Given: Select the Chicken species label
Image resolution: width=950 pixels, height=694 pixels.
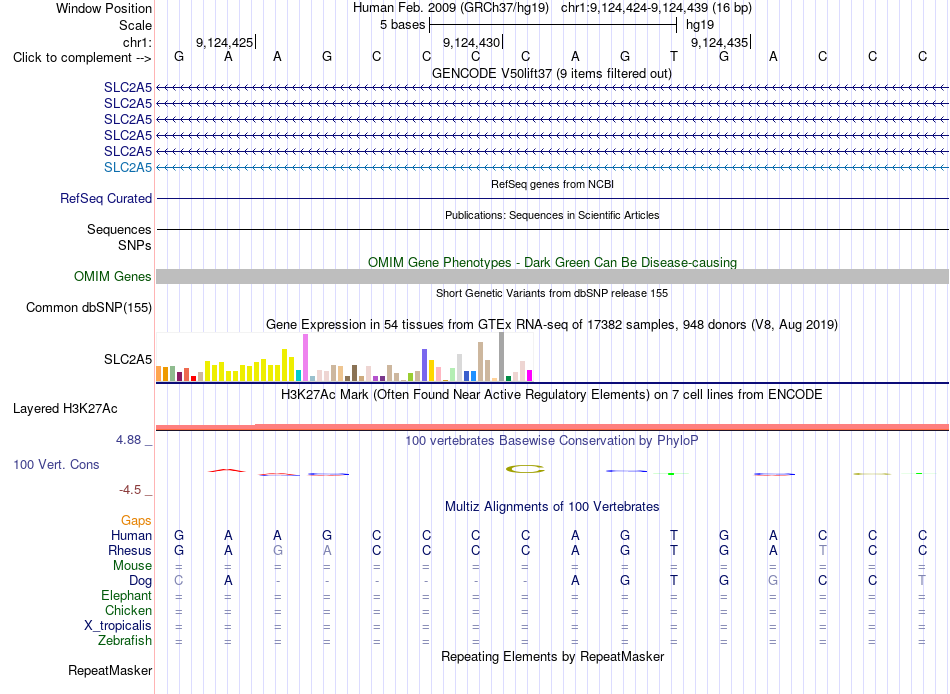Looking at the screenshot, I should [128, 610].
